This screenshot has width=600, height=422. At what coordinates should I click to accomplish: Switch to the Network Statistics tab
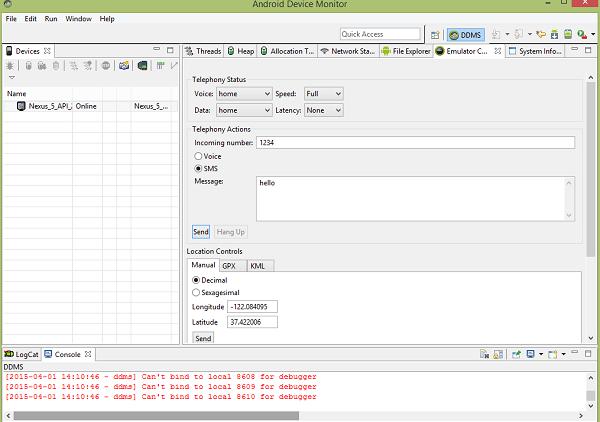click(348, 51)
